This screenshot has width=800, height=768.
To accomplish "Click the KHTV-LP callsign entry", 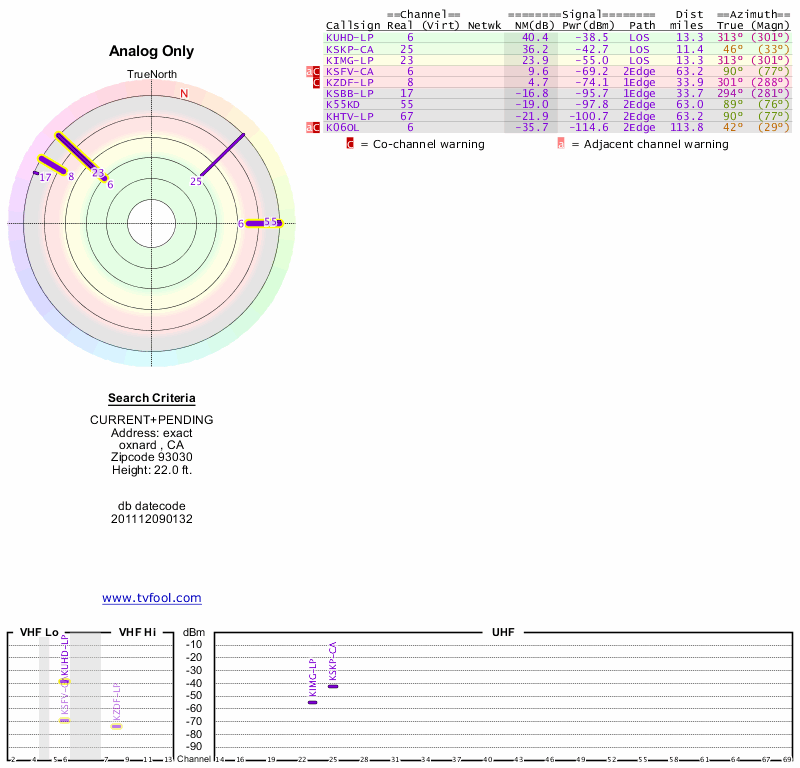I will pyautogui.click(x=349, y=116).
